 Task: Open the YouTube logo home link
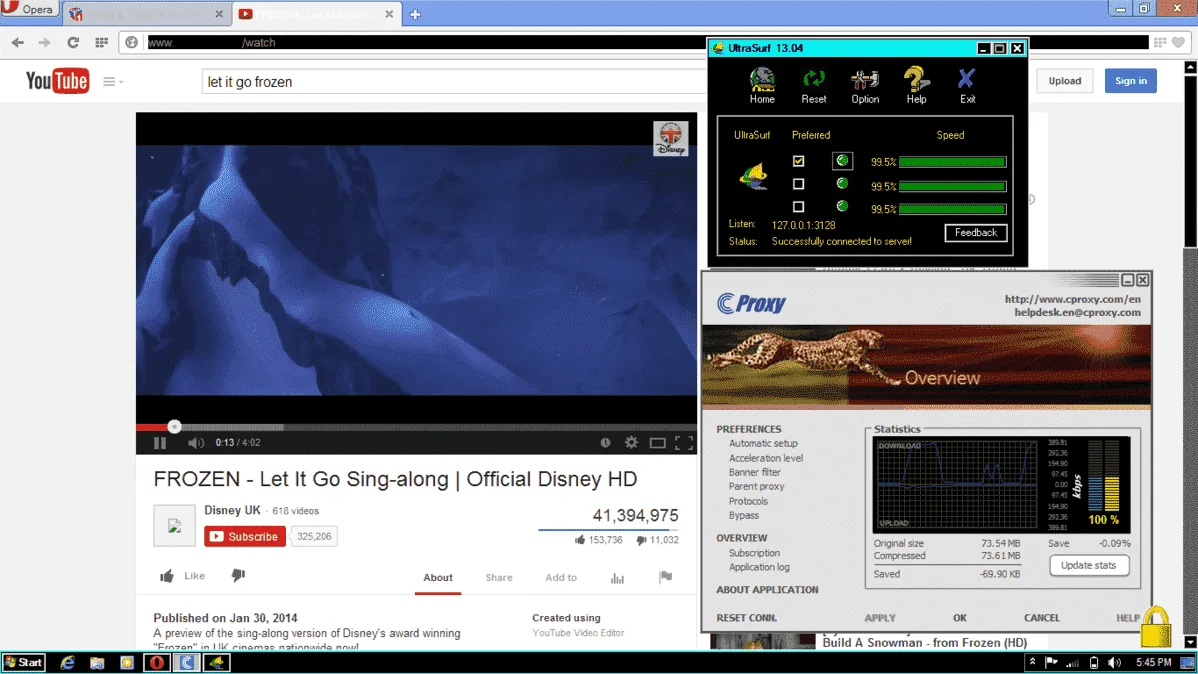[57, 81]
